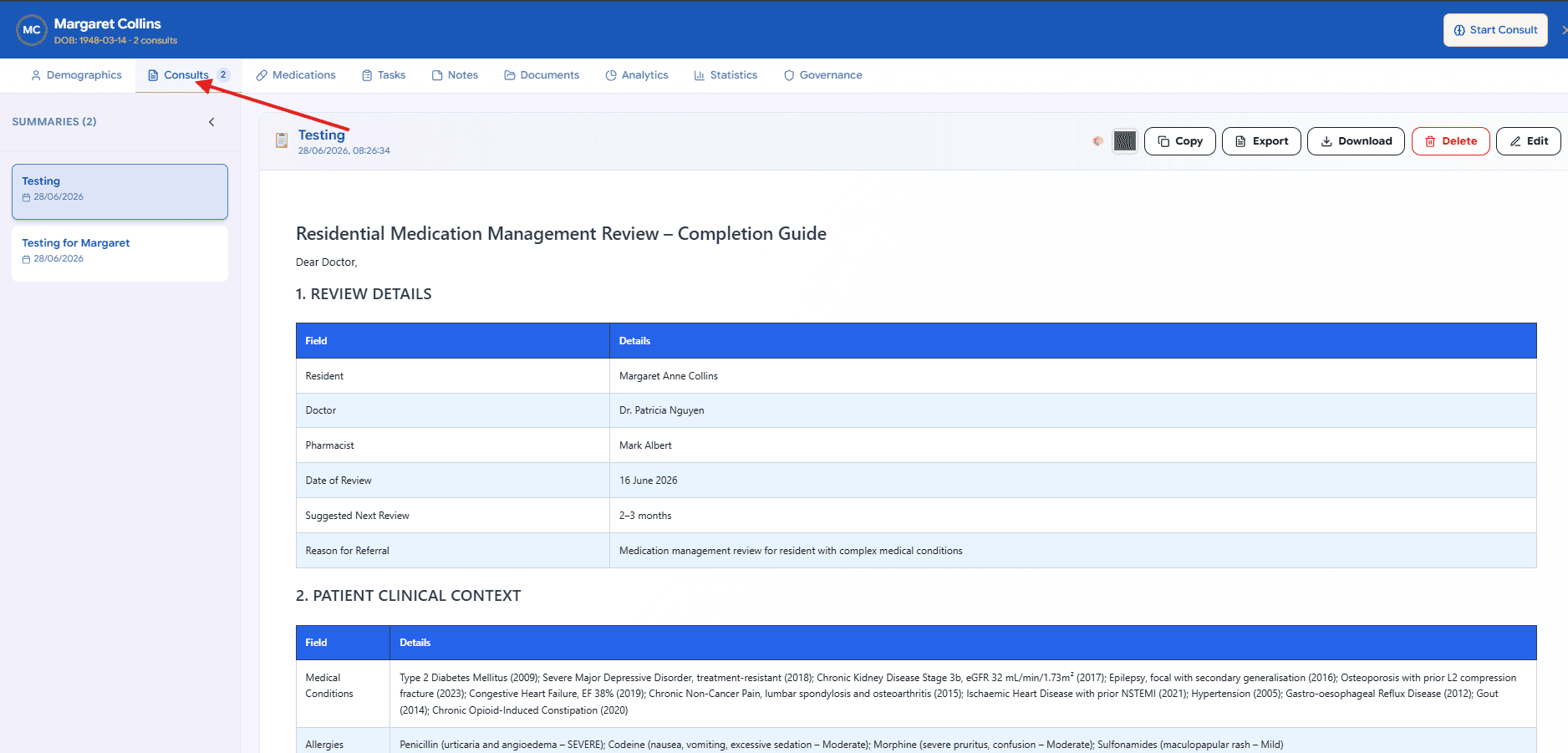
Task: Click the MC patient avatar
Action: 31,30
